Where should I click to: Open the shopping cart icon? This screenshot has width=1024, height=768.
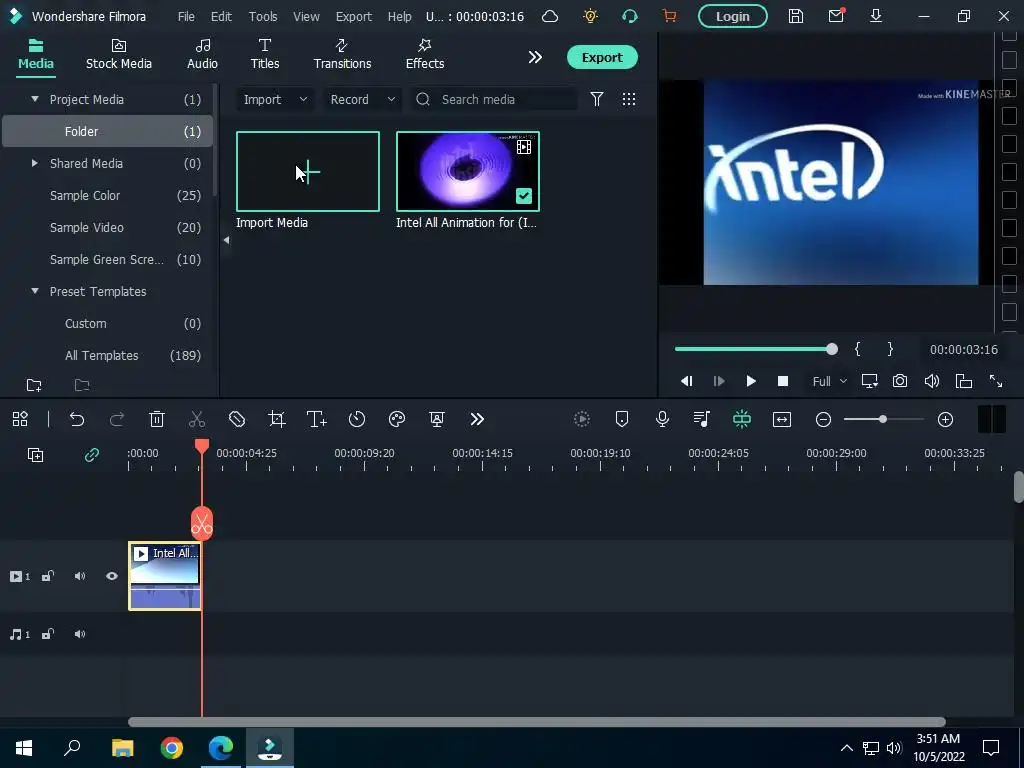click(x=669, y=16)
